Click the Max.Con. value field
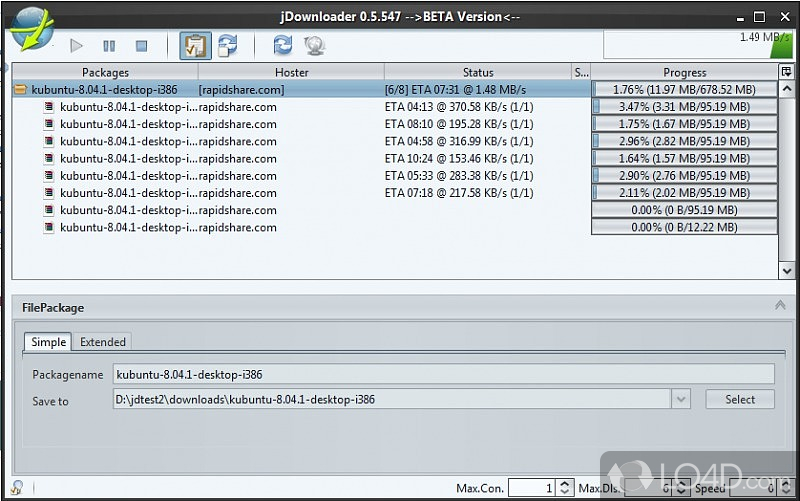This screenshot has width=800, height=501. (x=532, y=488)
